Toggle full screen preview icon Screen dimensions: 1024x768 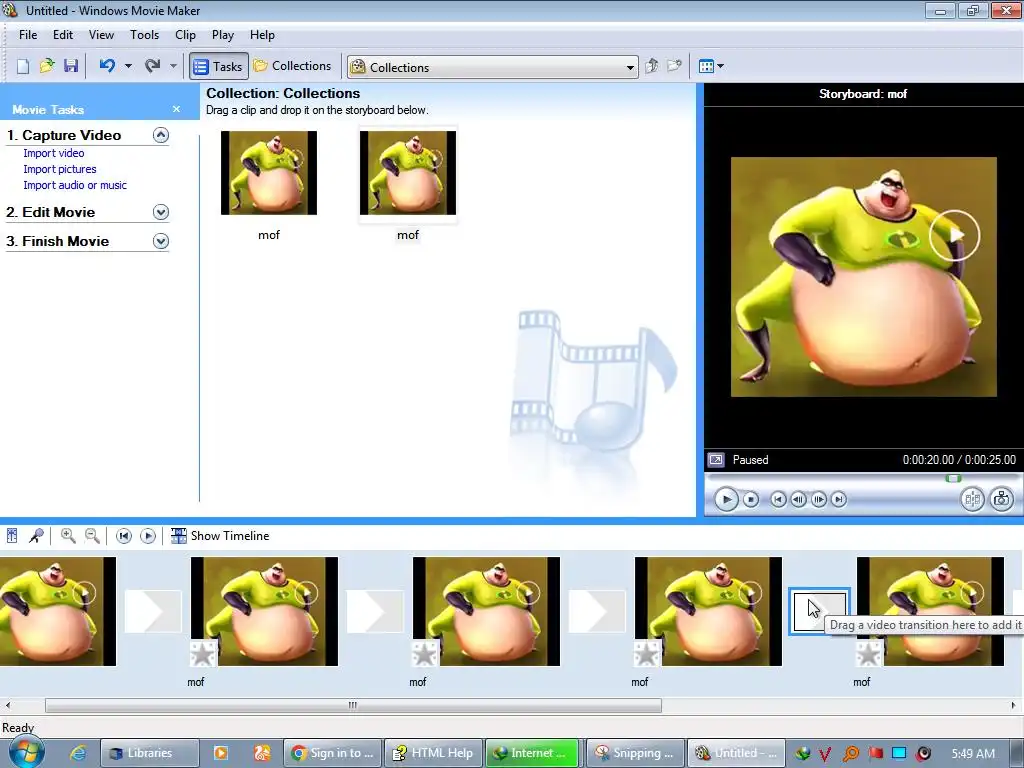716,460
